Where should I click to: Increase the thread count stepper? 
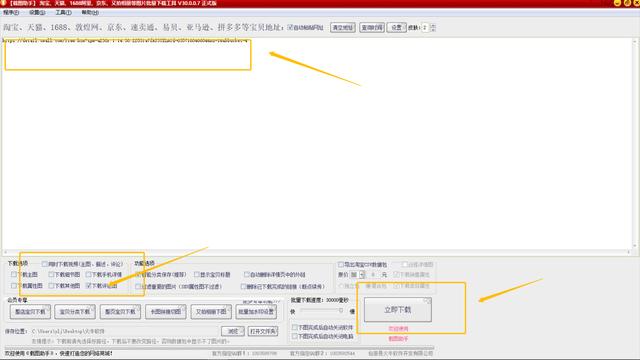tap(433, 26)
